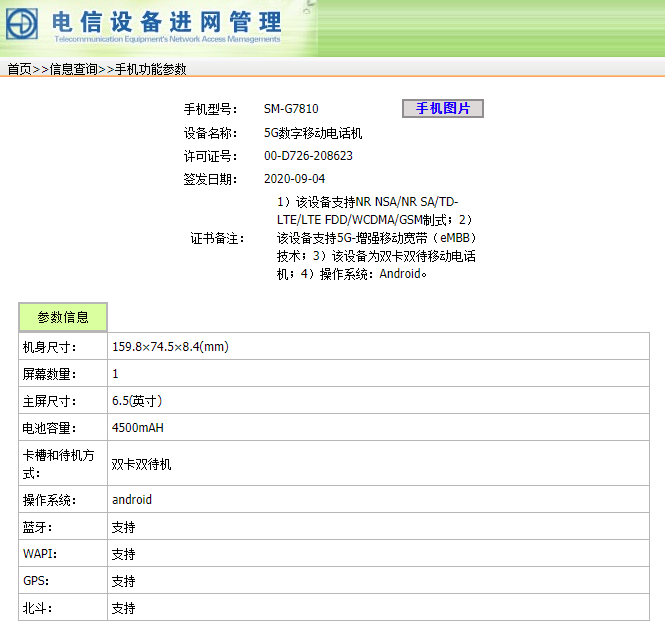665x630 pixels.
Task: Click the telecom network access logo icon
Action: click(x=22, y=23)
